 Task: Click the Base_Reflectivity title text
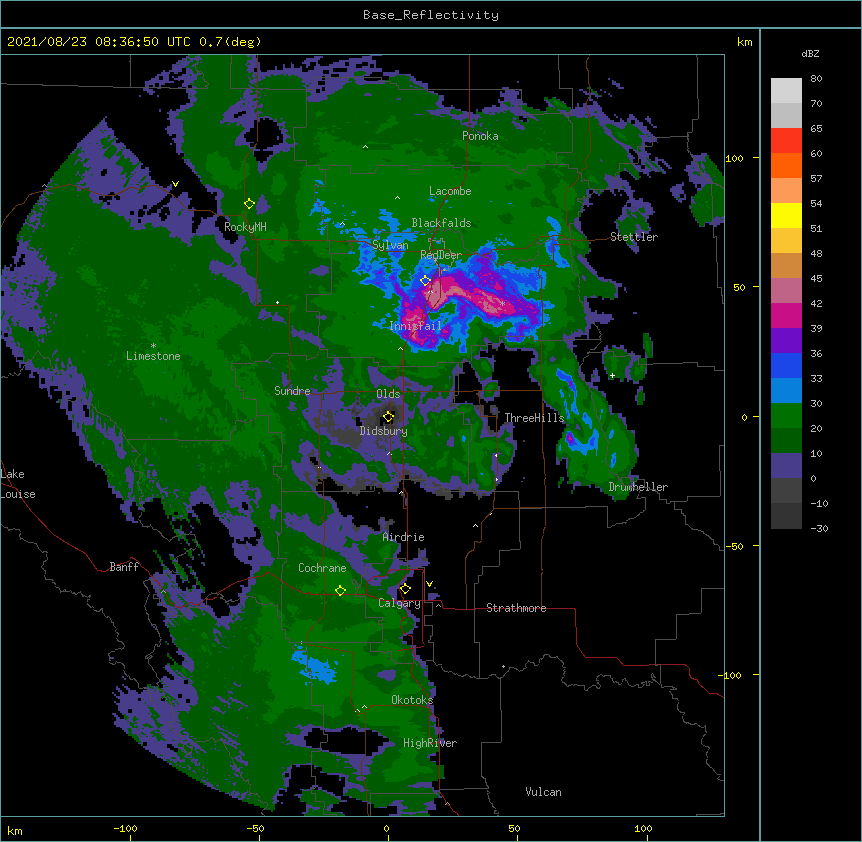431,15
